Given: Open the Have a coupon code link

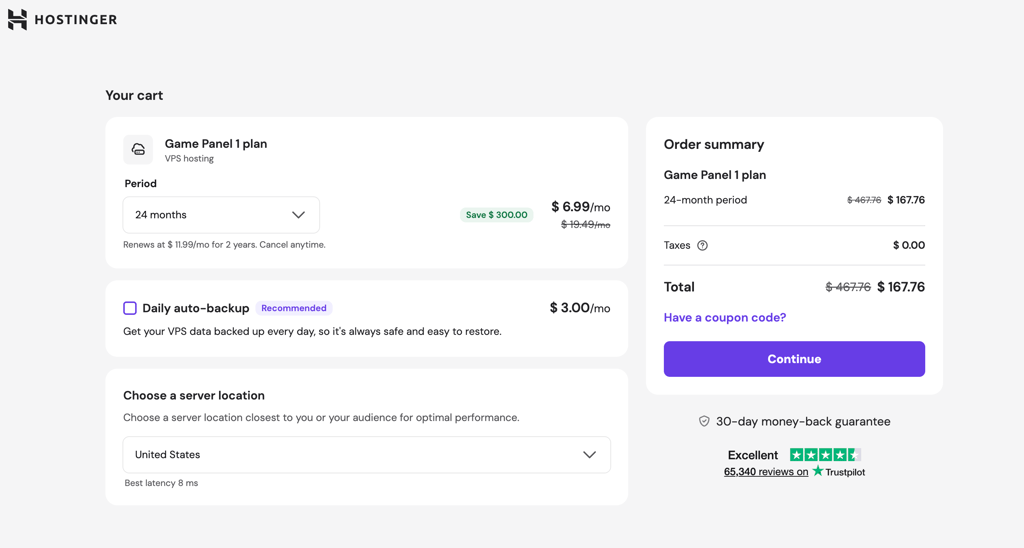Looking at the screenshot, I should [x=725, y=317].
